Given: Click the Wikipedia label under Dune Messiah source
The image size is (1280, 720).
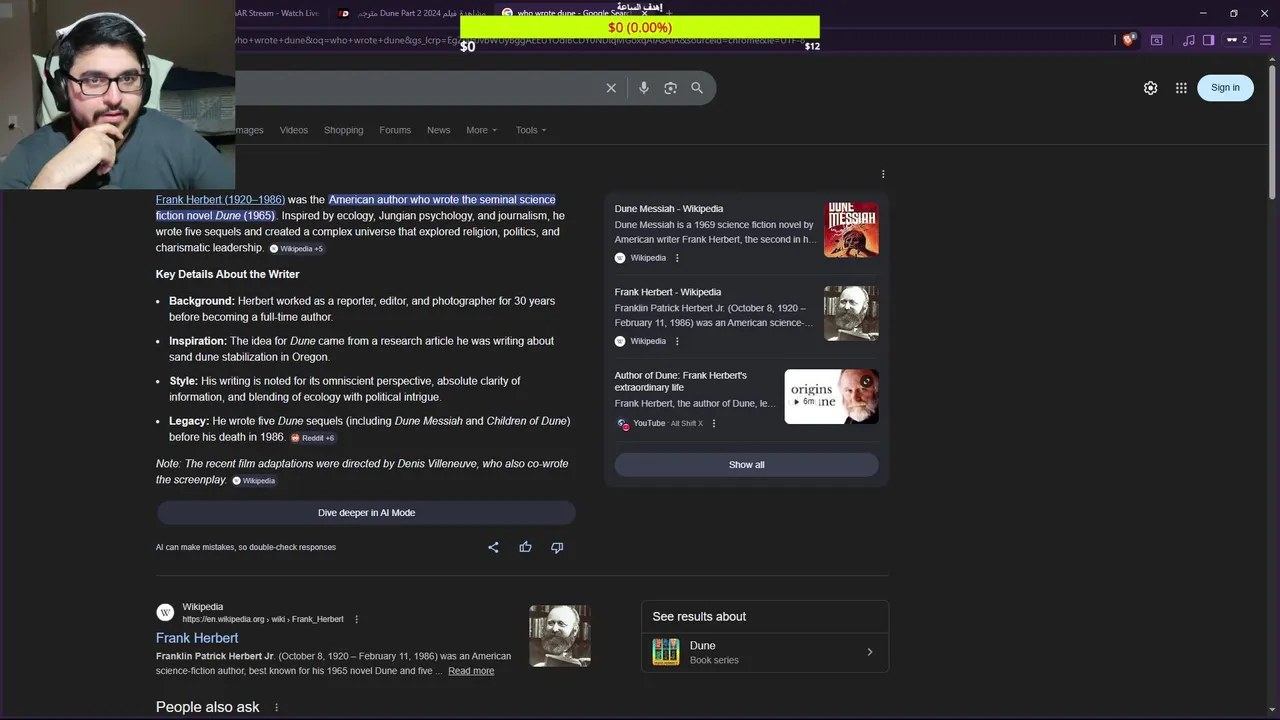Looking at the screenshot, I should click(648, 258).
